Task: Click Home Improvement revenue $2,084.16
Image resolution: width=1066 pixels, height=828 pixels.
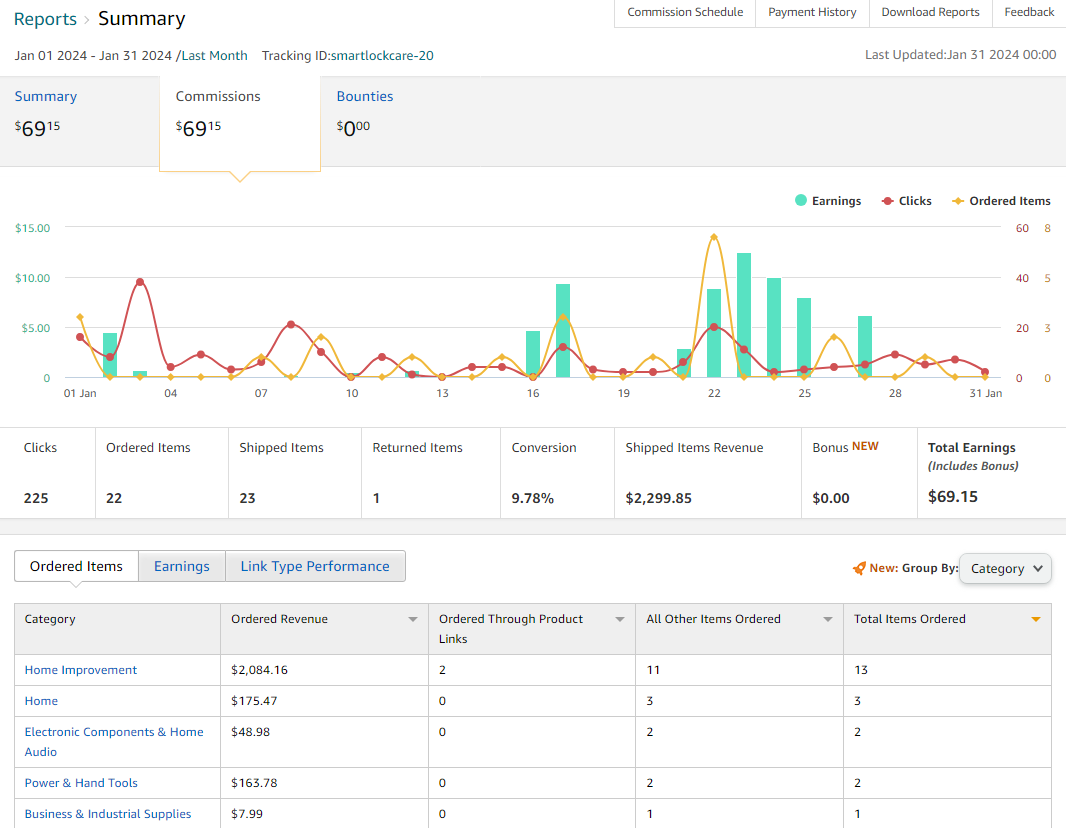Action: point(259,670)
